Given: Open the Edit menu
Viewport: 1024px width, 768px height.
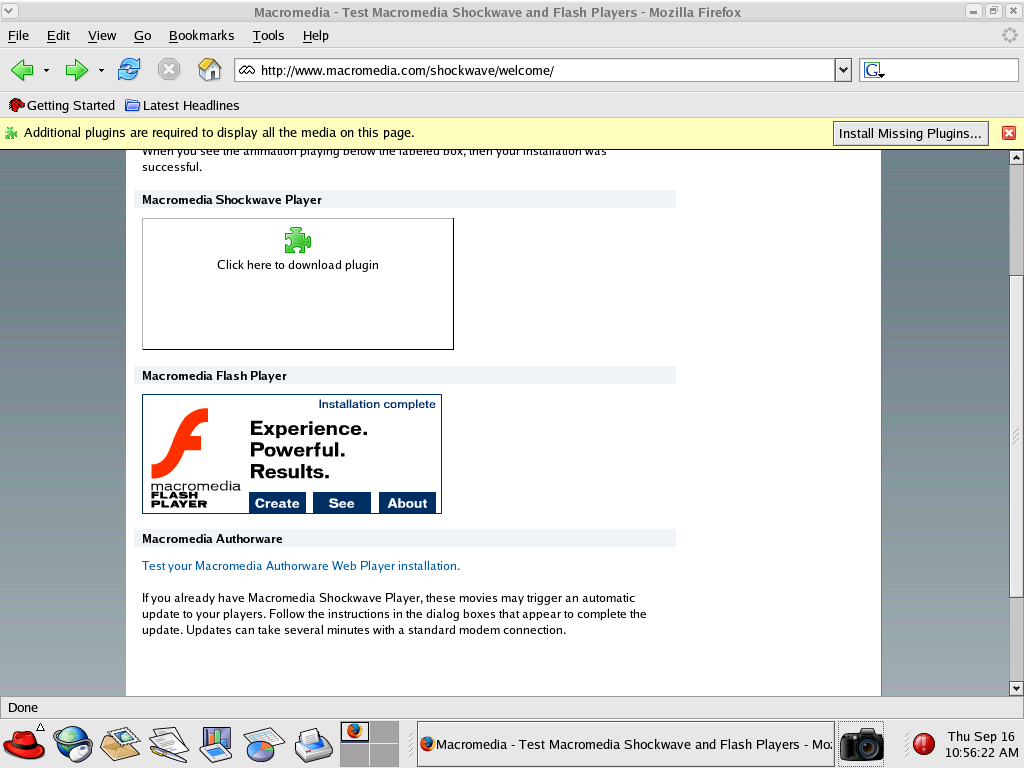Looking at the screenshot, I should [x=58, y=36].
